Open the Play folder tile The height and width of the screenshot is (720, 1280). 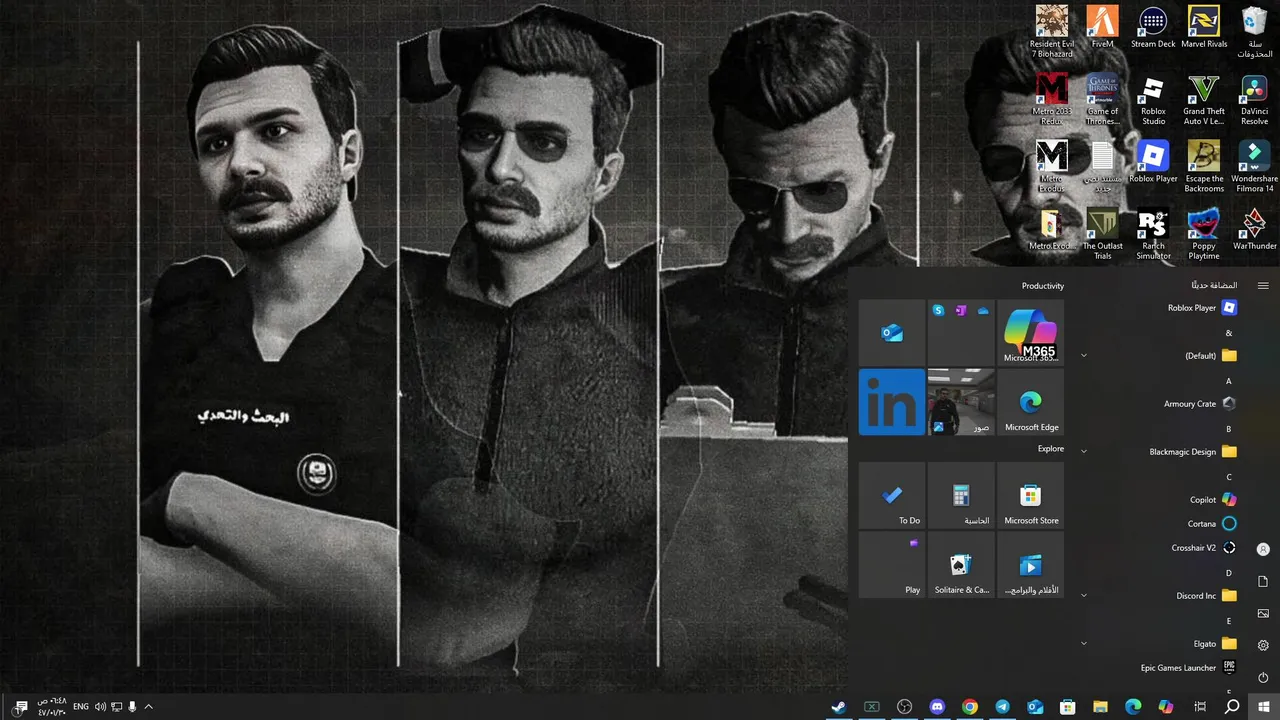tap(892, 564)
